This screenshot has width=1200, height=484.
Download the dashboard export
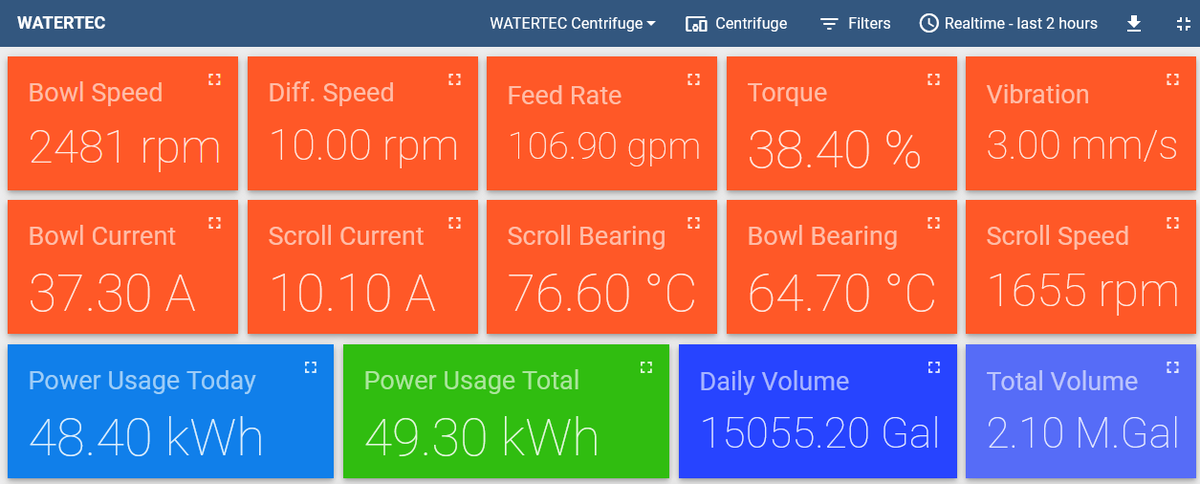tap(1134, 23)
